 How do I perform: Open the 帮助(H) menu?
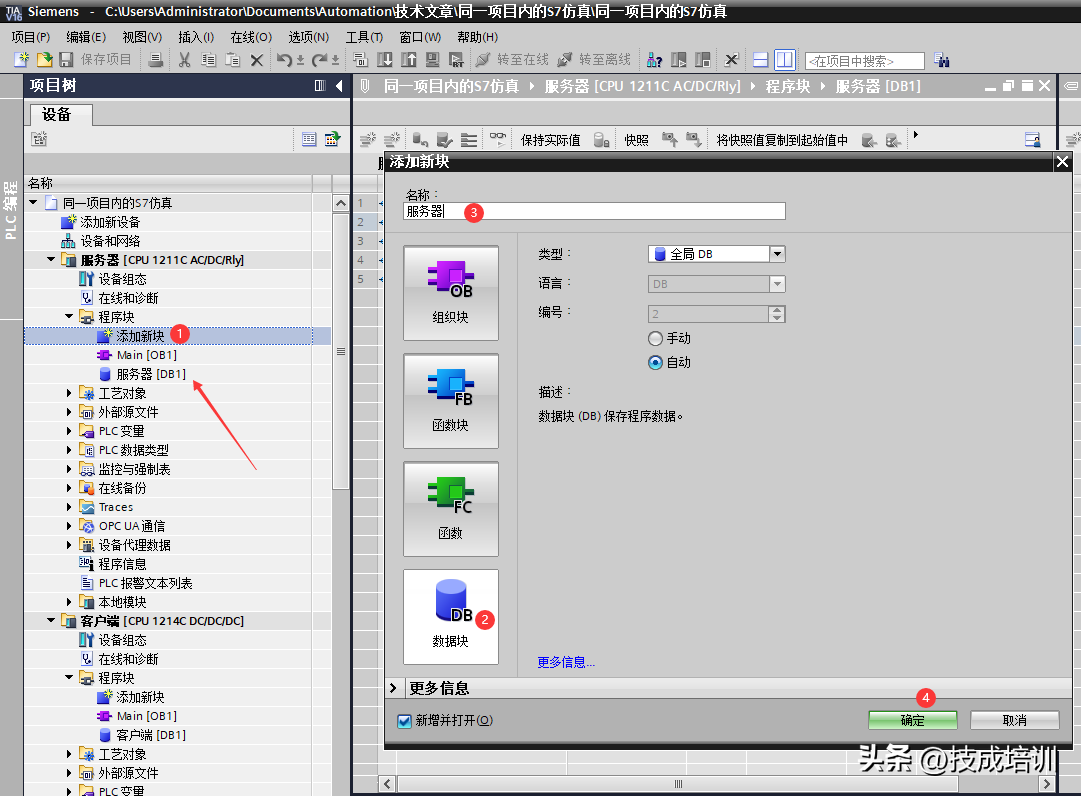pos(478,37)
